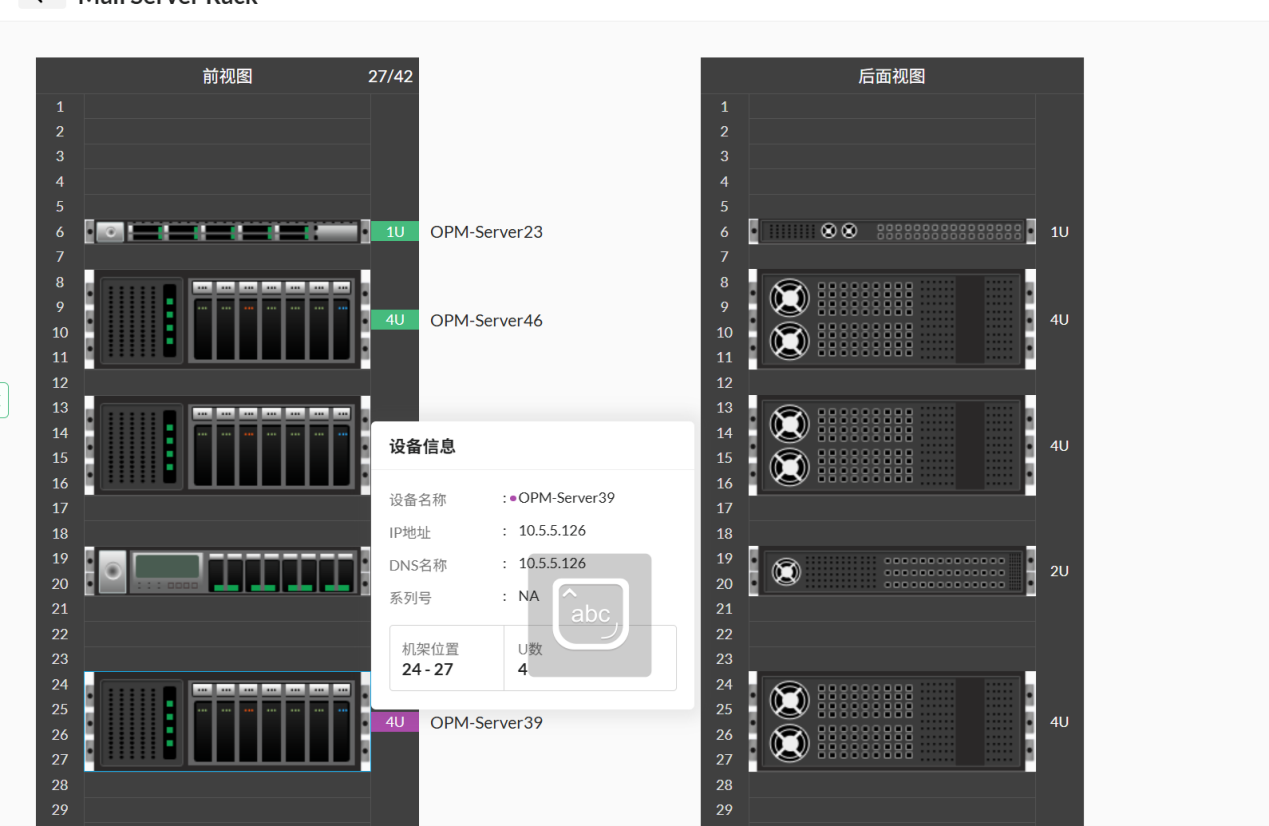Click the green 4U badge beside OPM-Server46
This screenshot has width=1269, height=826.
(394, 320)
